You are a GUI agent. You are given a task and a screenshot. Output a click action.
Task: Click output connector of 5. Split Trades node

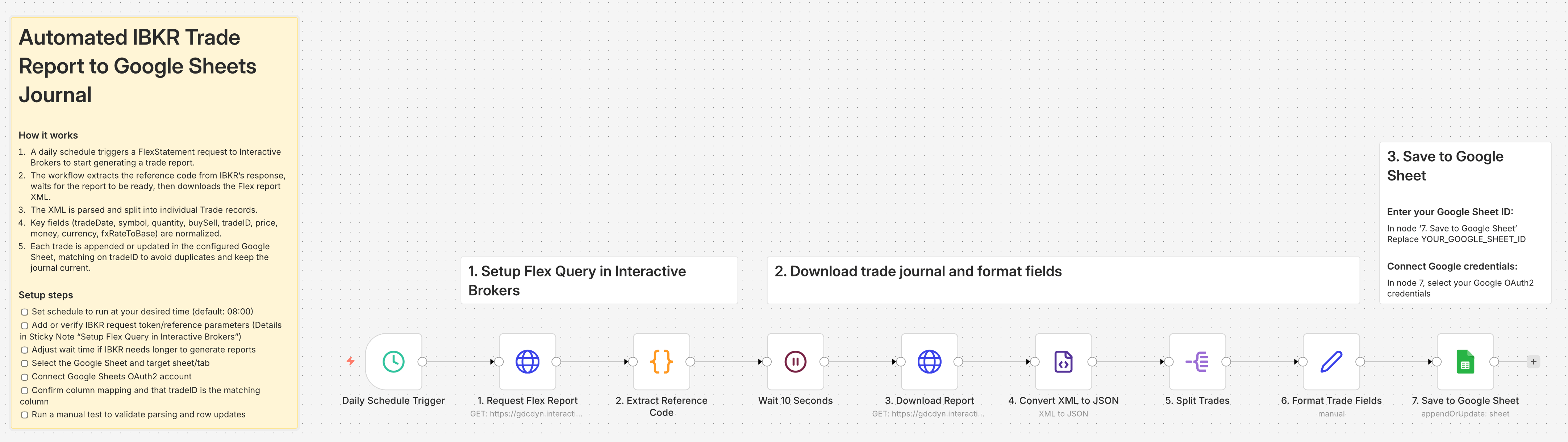1226,362
